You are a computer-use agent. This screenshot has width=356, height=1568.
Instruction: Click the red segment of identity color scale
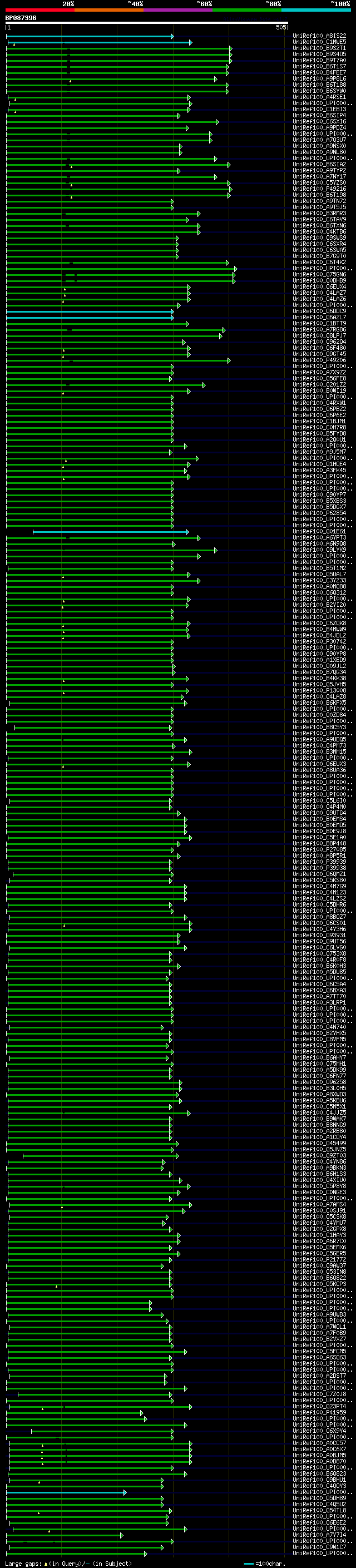[x=40, y=11]
